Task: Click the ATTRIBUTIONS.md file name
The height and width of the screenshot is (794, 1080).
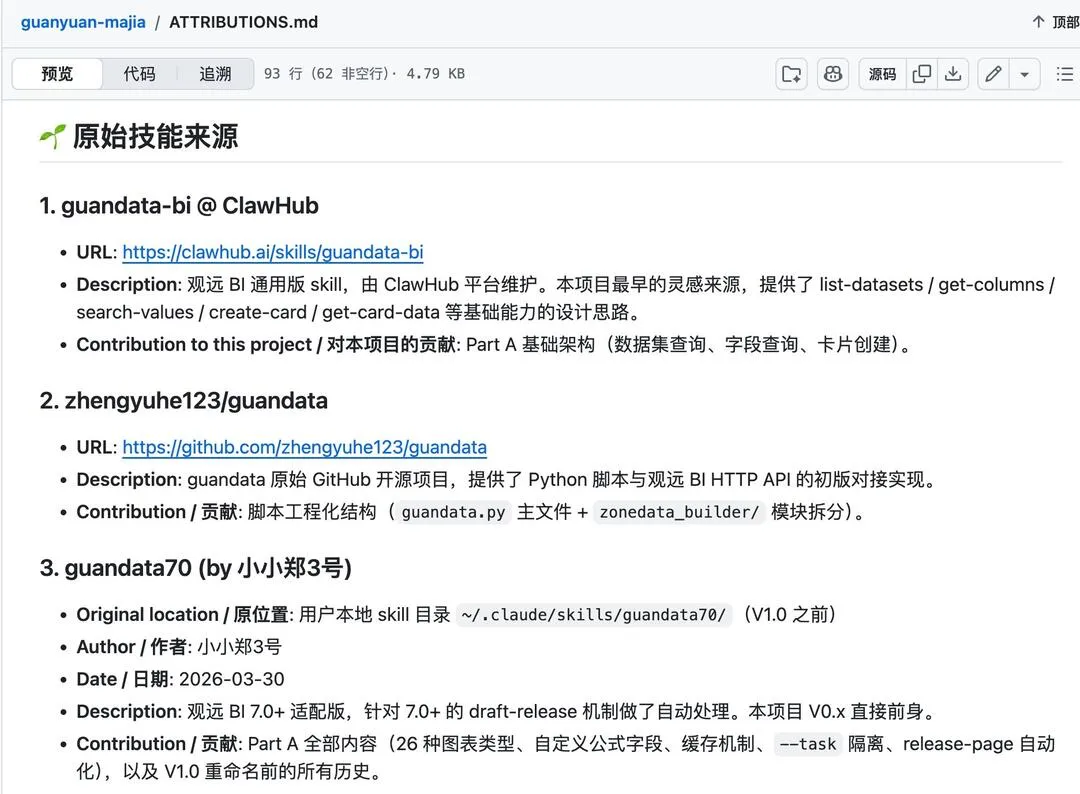Action: pyautogui.click(x=244, y=22)
